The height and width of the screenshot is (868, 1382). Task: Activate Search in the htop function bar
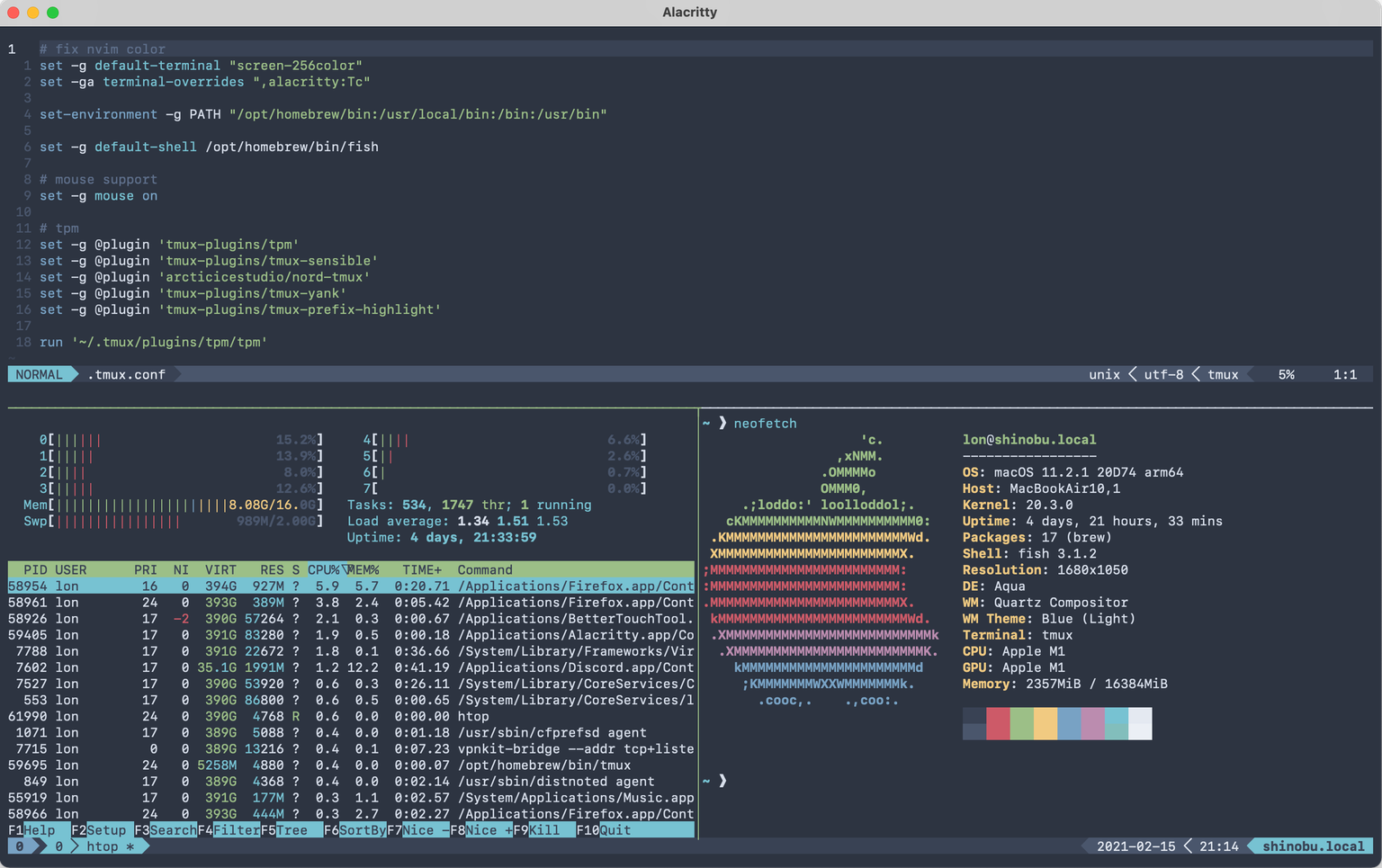click(173, 830)
